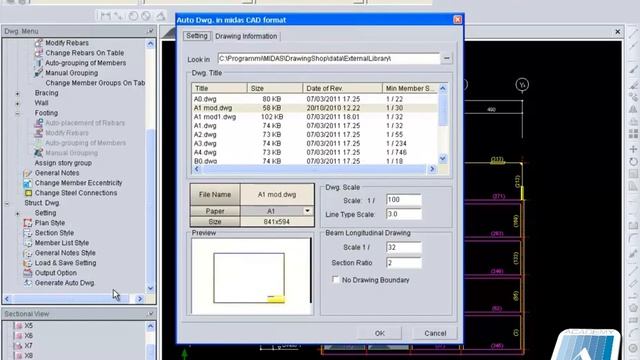640x360 pixels.
Task: Click the Load & Save Setting icon
Action: coord(28,263)
